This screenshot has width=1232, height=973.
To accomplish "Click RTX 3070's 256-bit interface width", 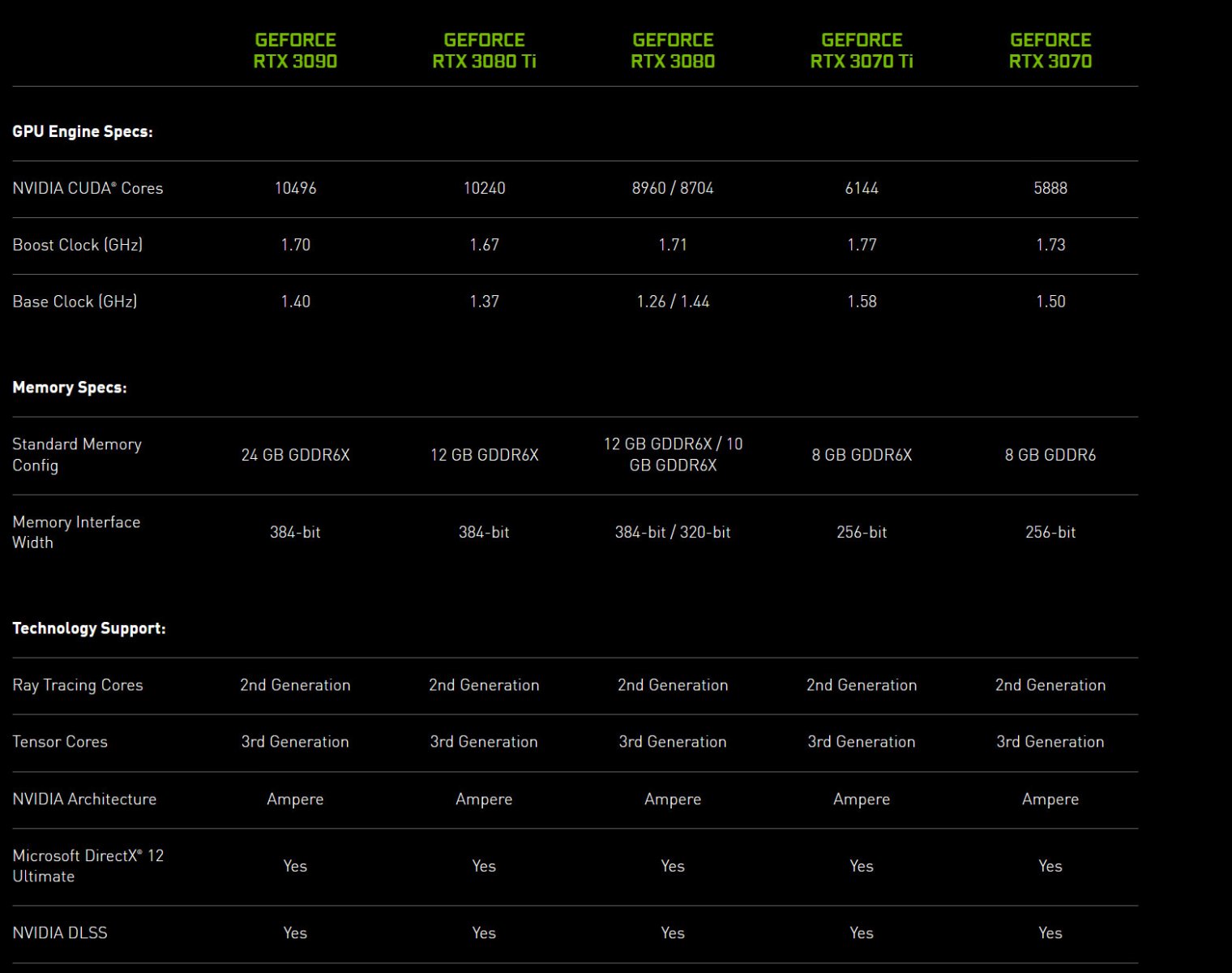I will [1050, 533].
